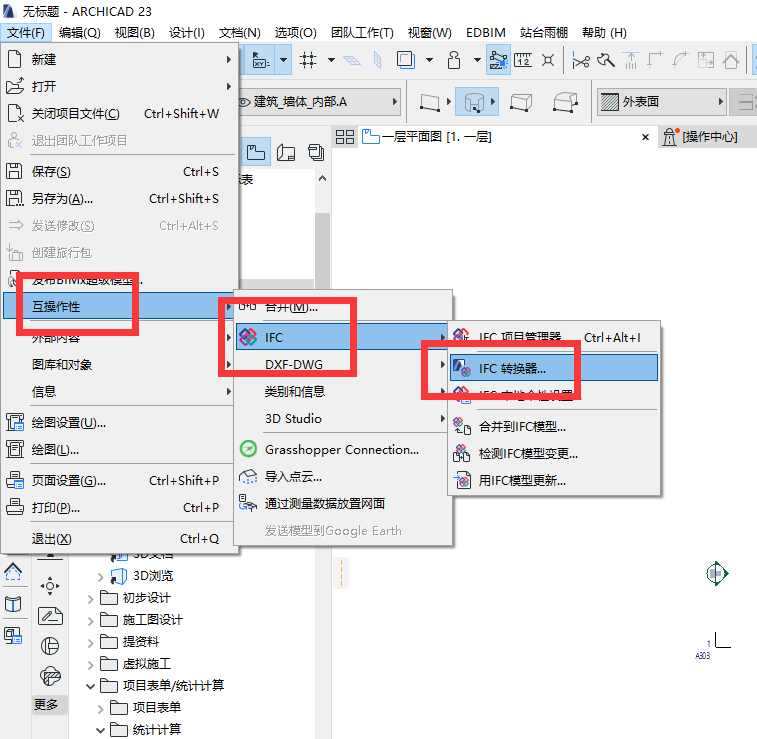Close the 一层平面图 tab
757x739 pixels.
[645, 137]
